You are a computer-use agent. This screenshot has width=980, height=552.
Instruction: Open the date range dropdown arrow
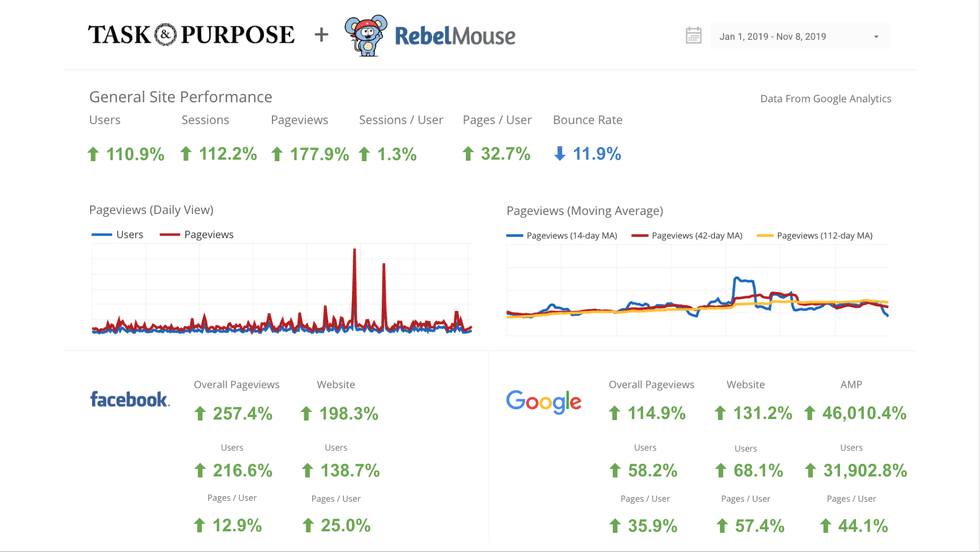(x=876, y=37)
